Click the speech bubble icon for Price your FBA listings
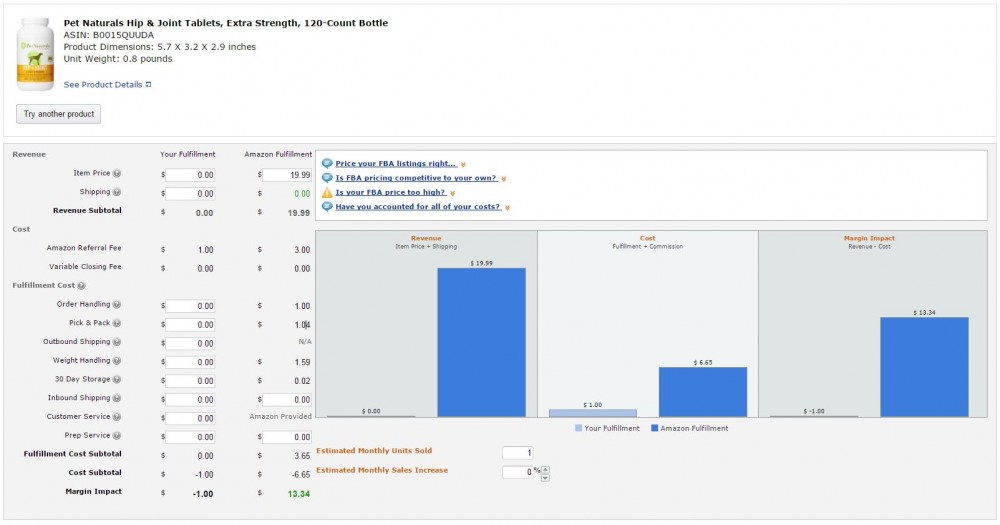1000x525 pixels. pos(327,164)
